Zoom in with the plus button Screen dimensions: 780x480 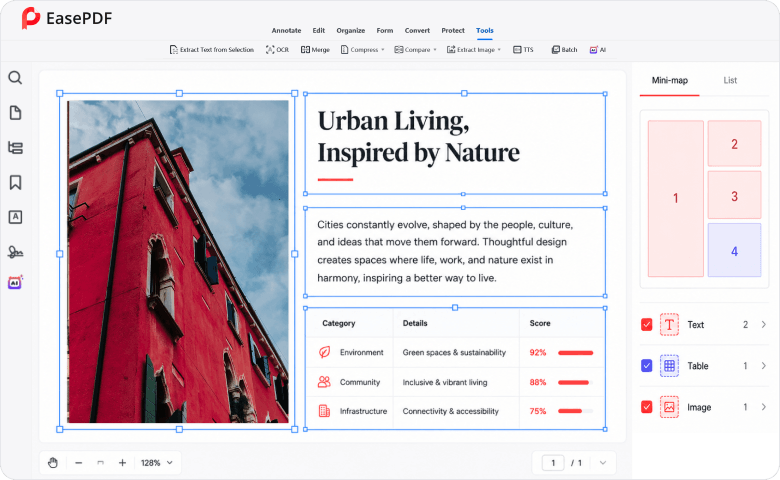point(122,463)
